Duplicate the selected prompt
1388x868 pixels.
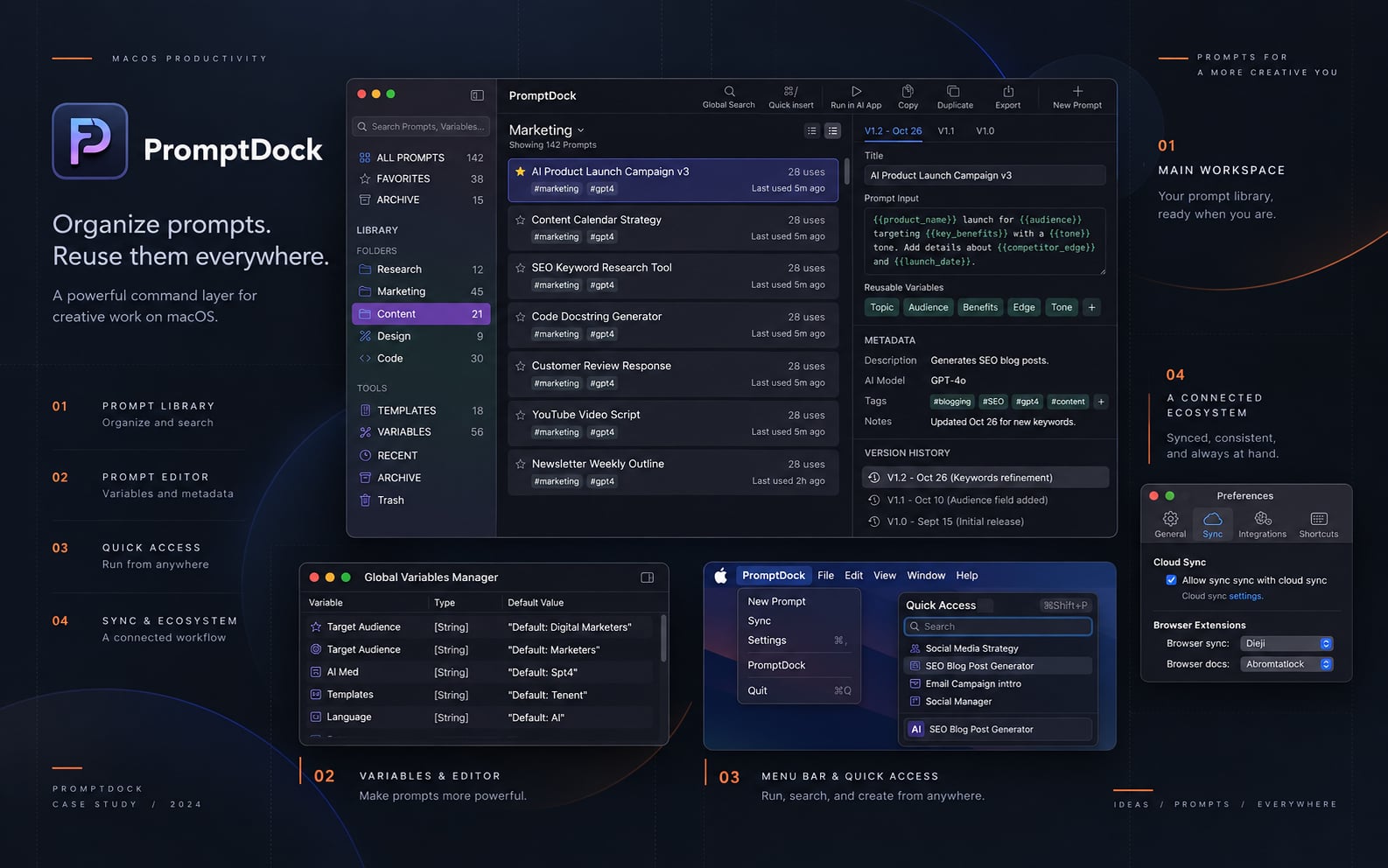(x=955, y=96)
